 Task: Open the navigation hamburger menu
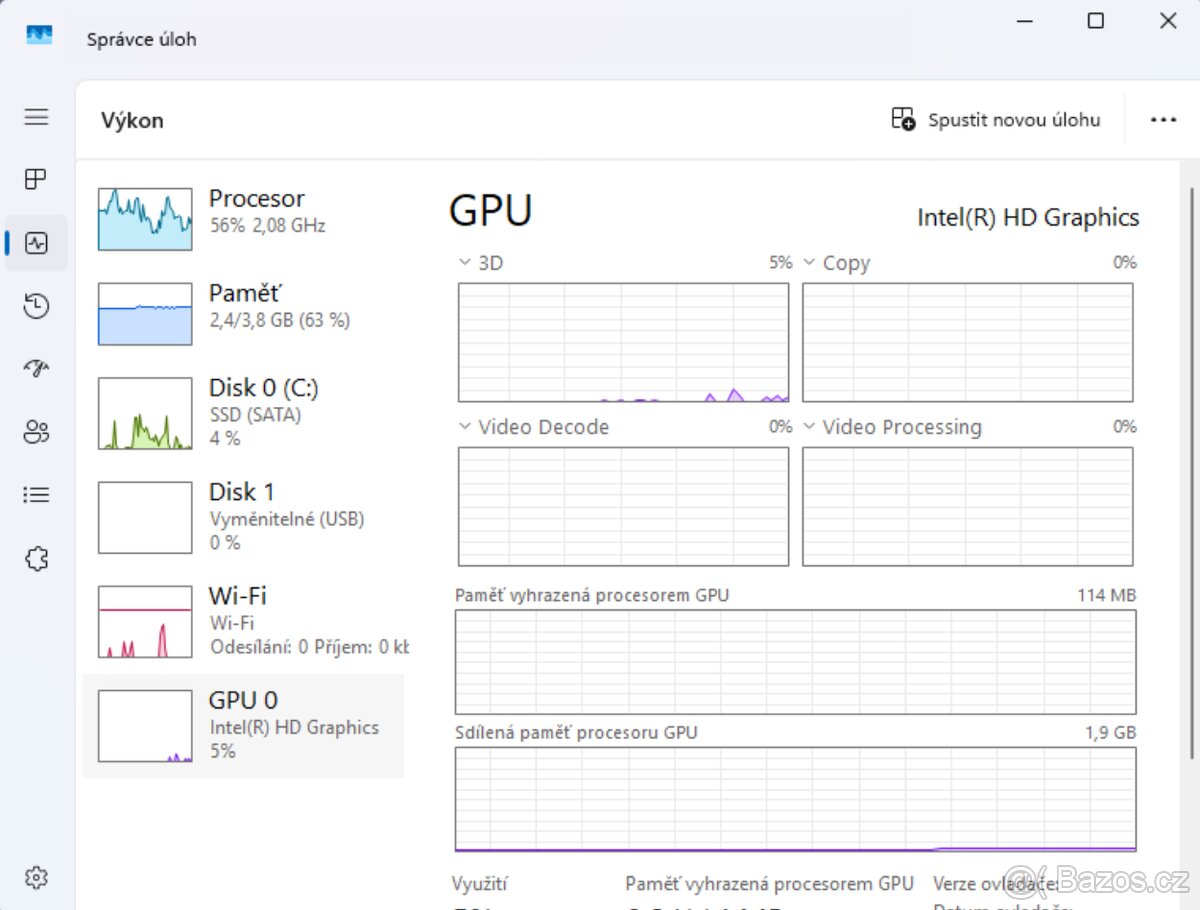36,117
